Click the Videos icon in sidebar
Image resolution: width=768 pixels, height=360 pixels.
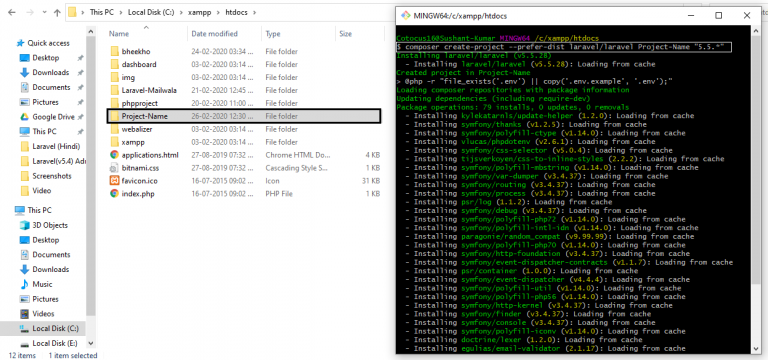click(x=24, y=313)
